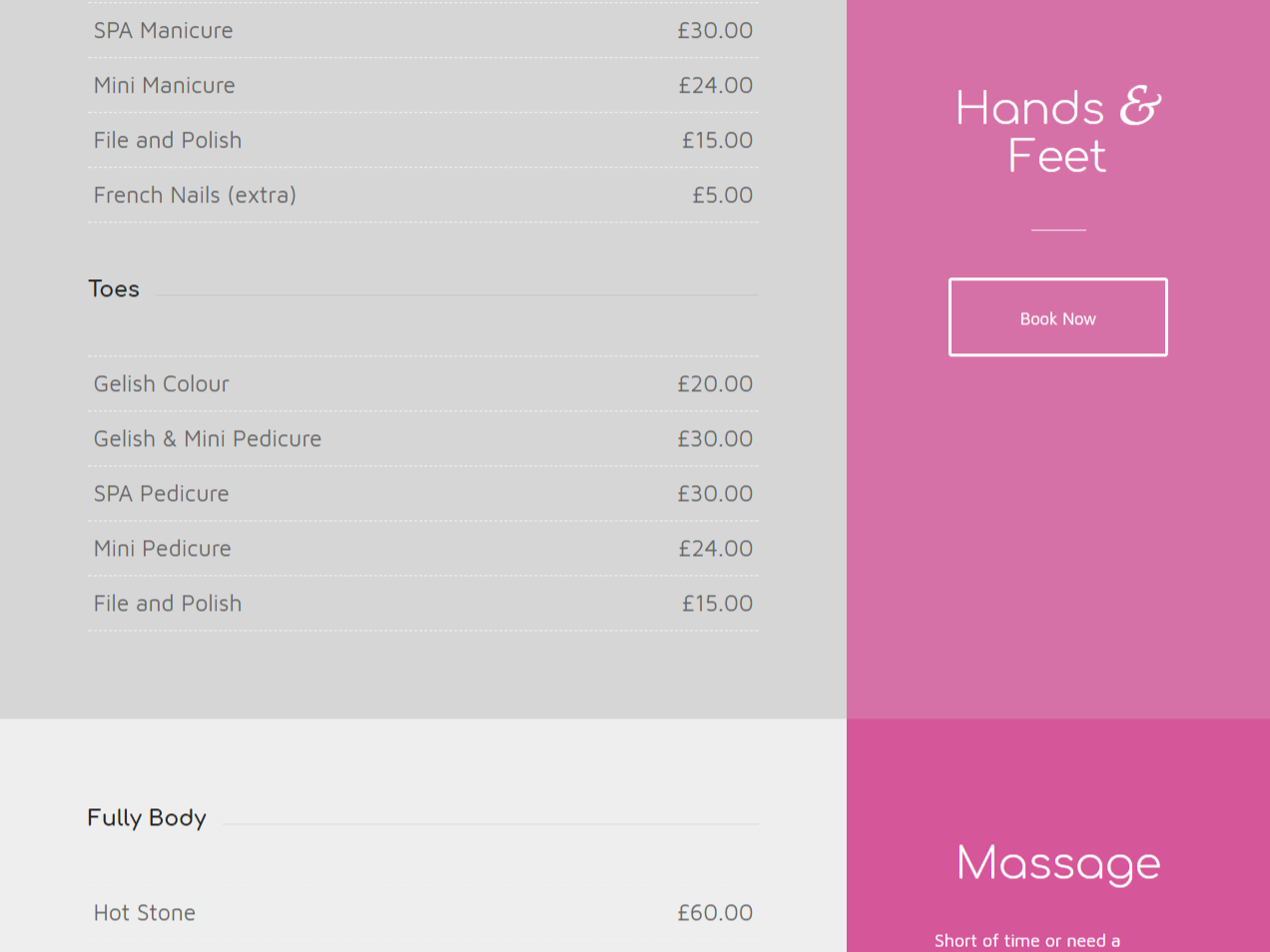1270x952 pixels.
Task: Click the Short of time text
Action: 1027,941
